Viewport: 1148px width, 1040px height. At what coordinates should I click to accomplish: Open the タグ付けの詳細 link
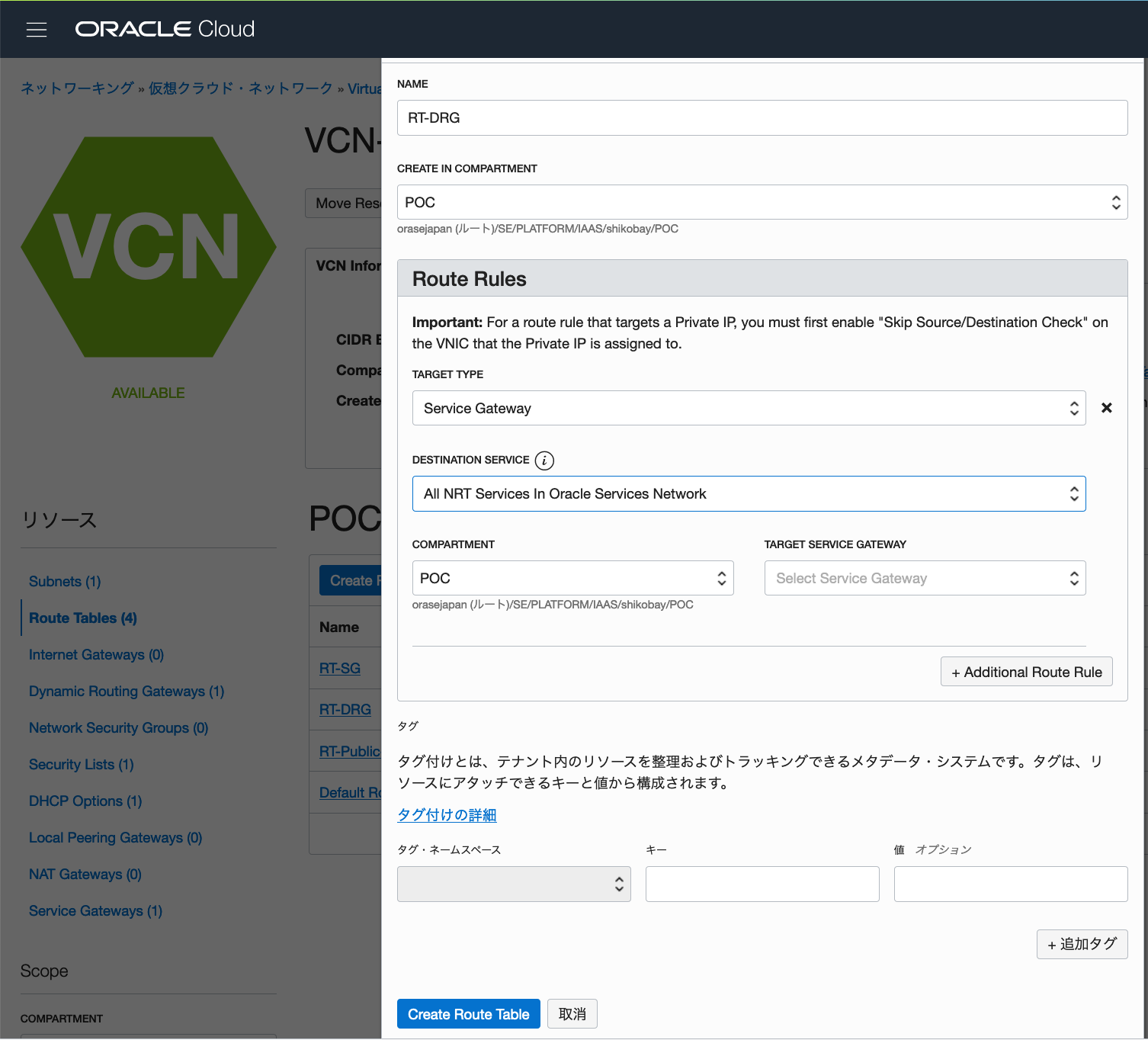pos(447,815)
